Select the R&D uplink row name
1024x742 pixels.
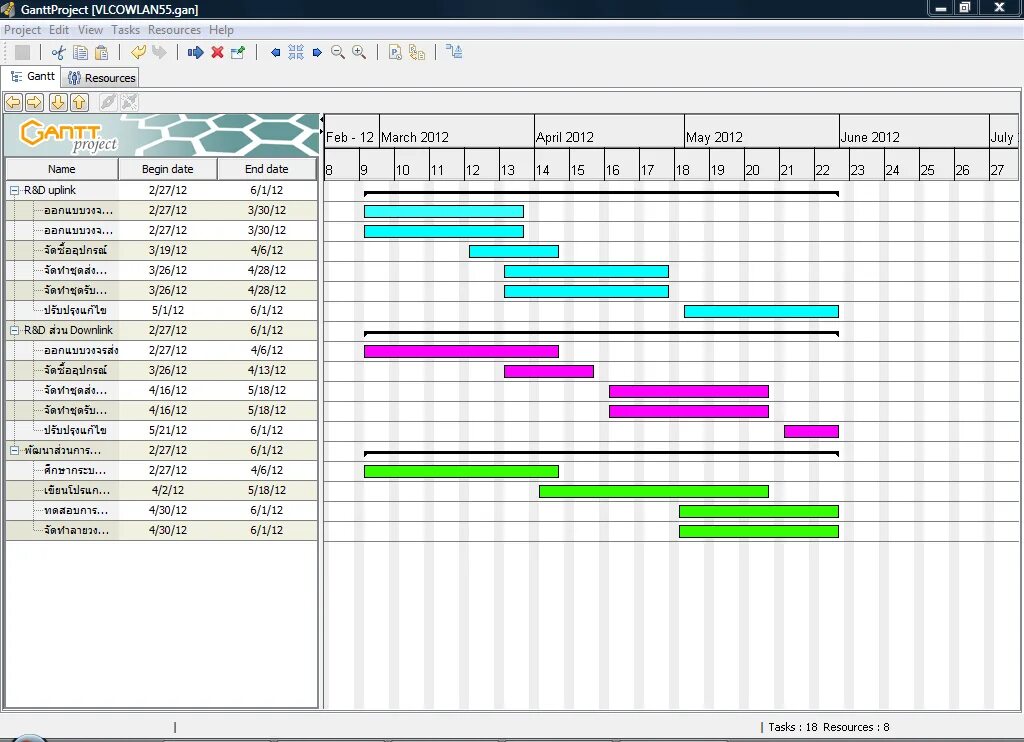(x=50, y=190)
